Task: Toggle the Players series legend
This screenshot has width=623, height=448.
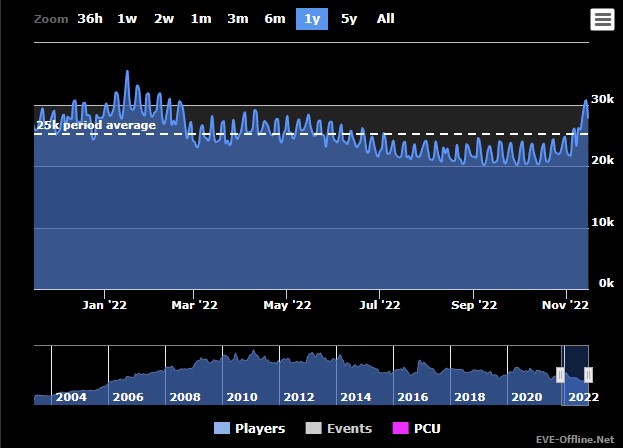Action: (x=259, y=429)
